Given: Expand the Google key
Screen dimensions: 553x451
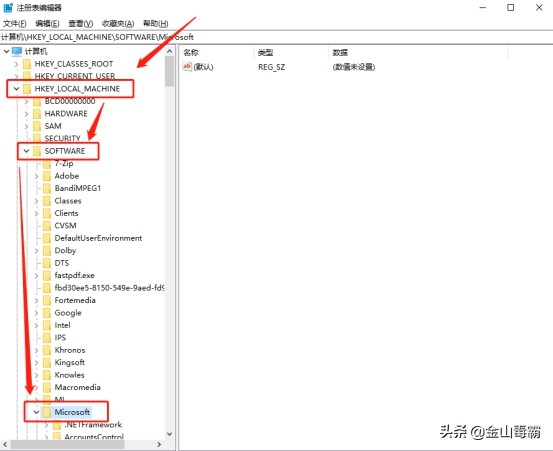Looking at the screenshot, I should tap(36, 313).
